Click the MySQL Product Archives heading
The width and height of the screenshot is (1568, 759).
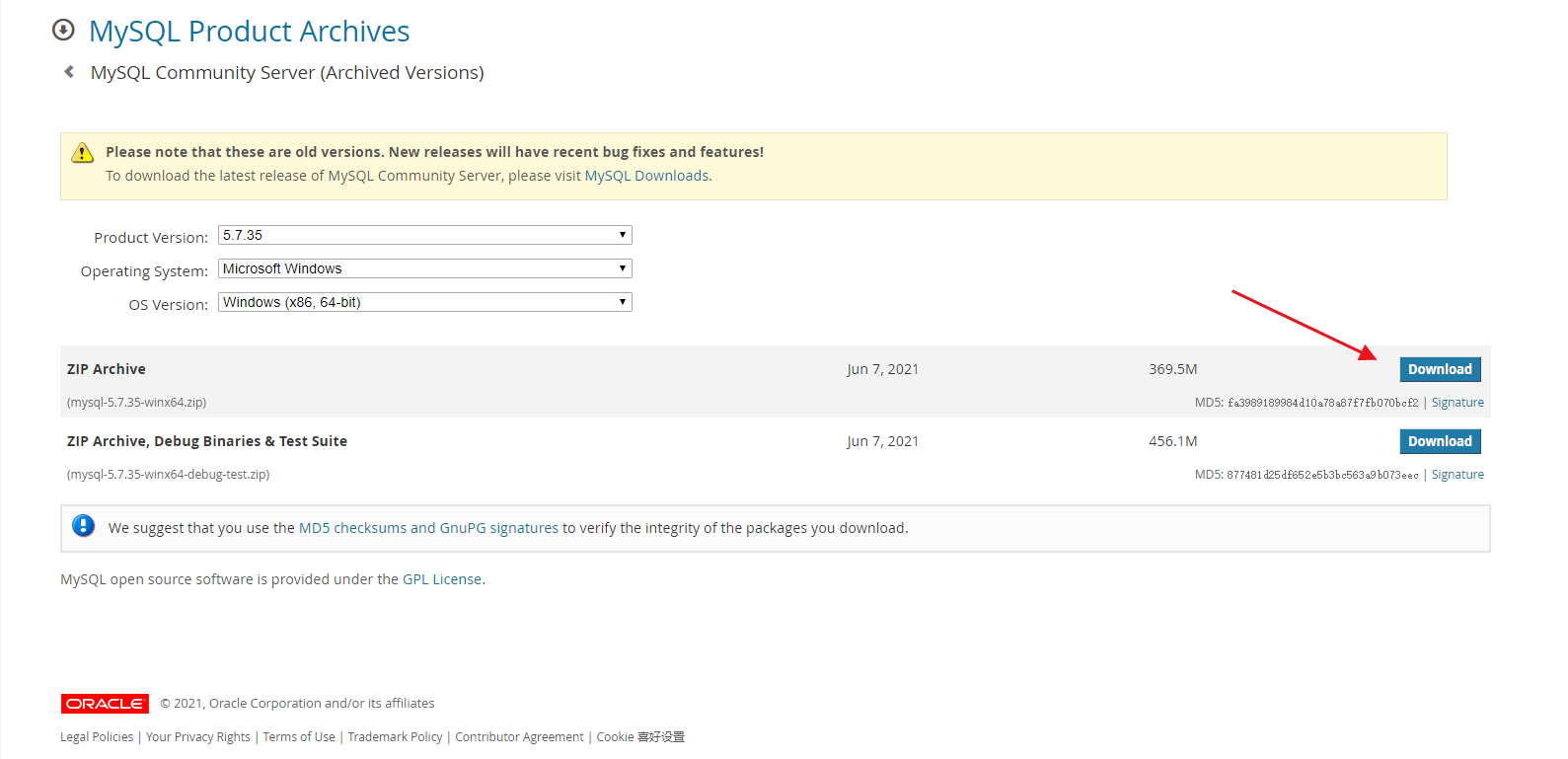[250, 32]
